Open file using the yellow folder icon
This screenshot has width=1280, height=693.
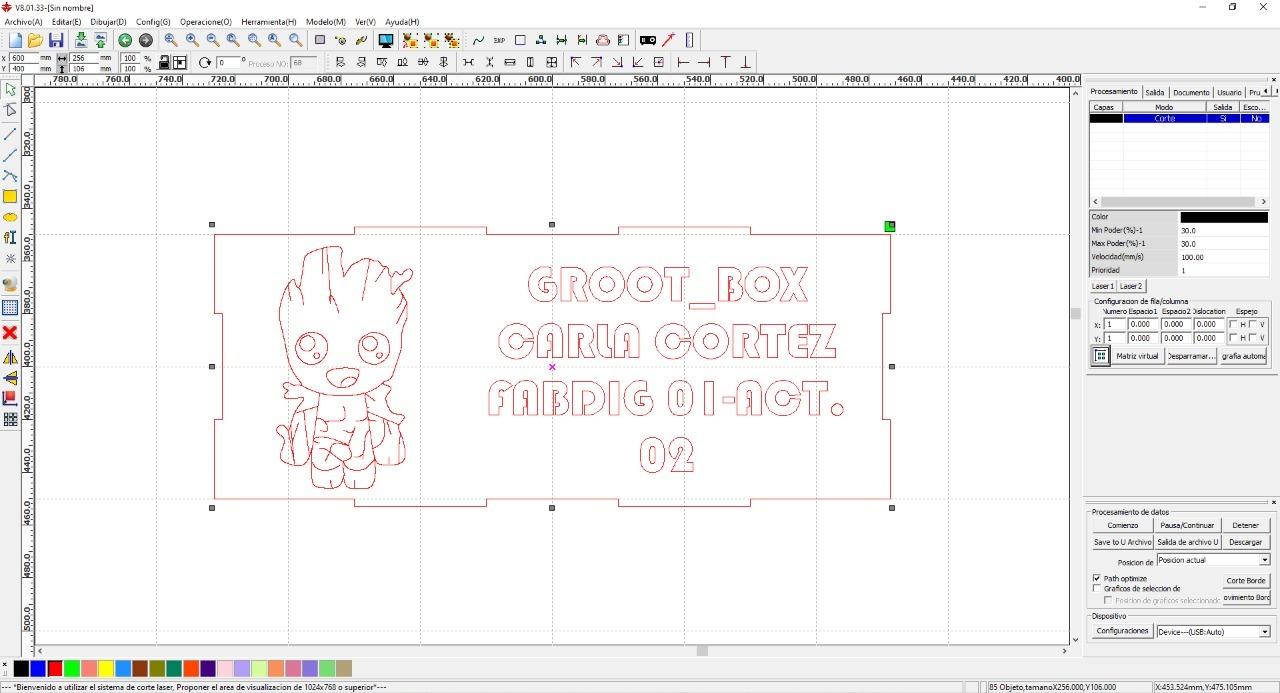point(35,40)
